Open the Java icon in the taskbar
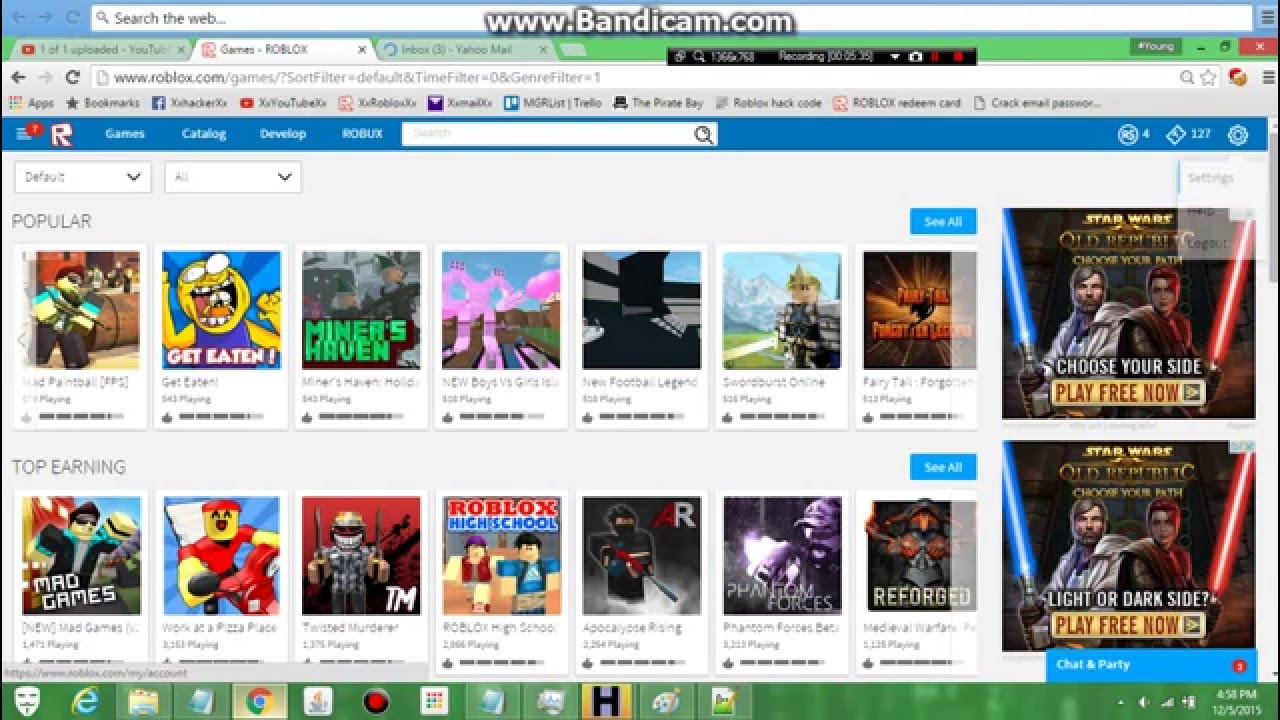 pyautogui.click(x=318, y=702)
